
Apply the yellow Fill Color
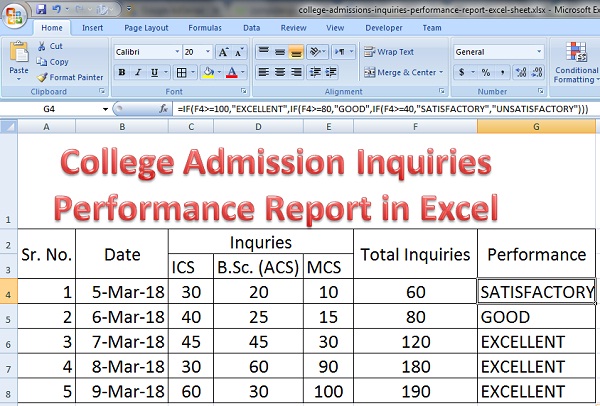pos(208,72)
